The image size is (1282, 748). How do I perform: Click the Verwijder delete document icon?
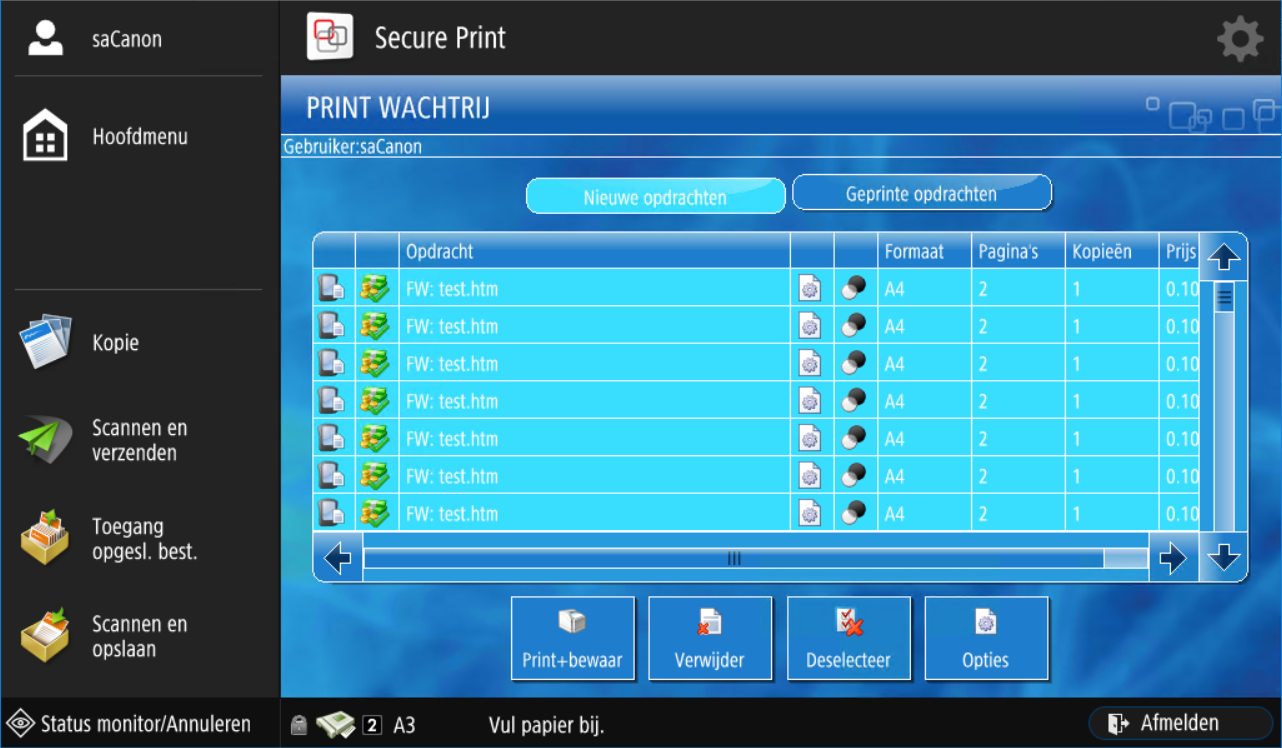pyautogui.click(x=709, y=622)
